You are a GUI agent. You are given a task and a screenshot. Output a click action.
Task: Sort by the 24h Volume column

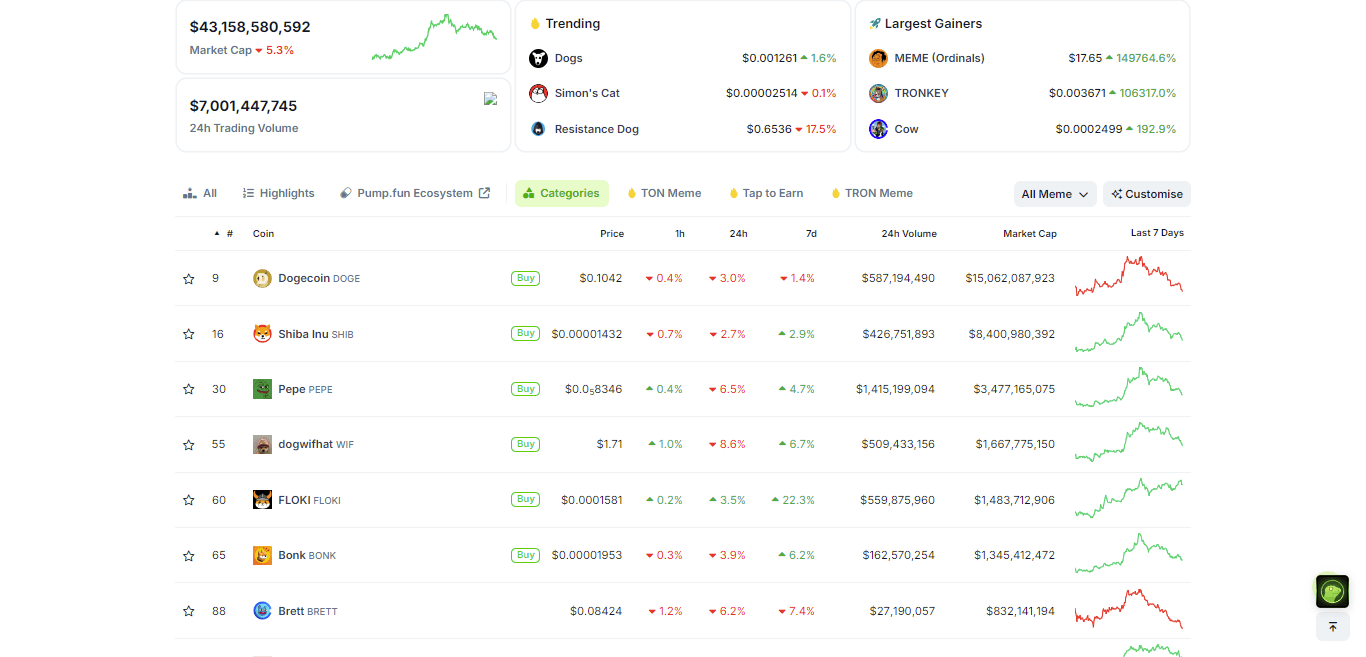[909, 234]
